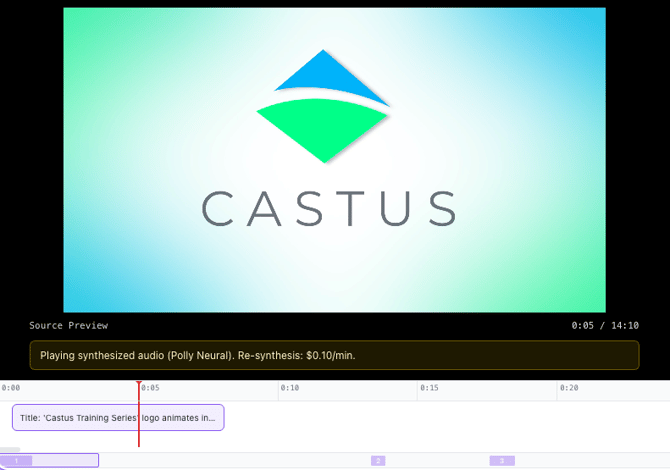Select the 'Castus Training Series' title clip

pyautogui.click(x=118, y=417)
